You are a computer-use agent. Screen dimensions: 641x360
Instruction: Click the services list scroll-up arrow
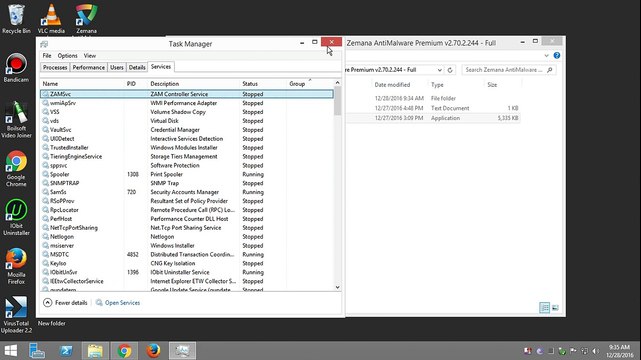click(x=337, y=83)
